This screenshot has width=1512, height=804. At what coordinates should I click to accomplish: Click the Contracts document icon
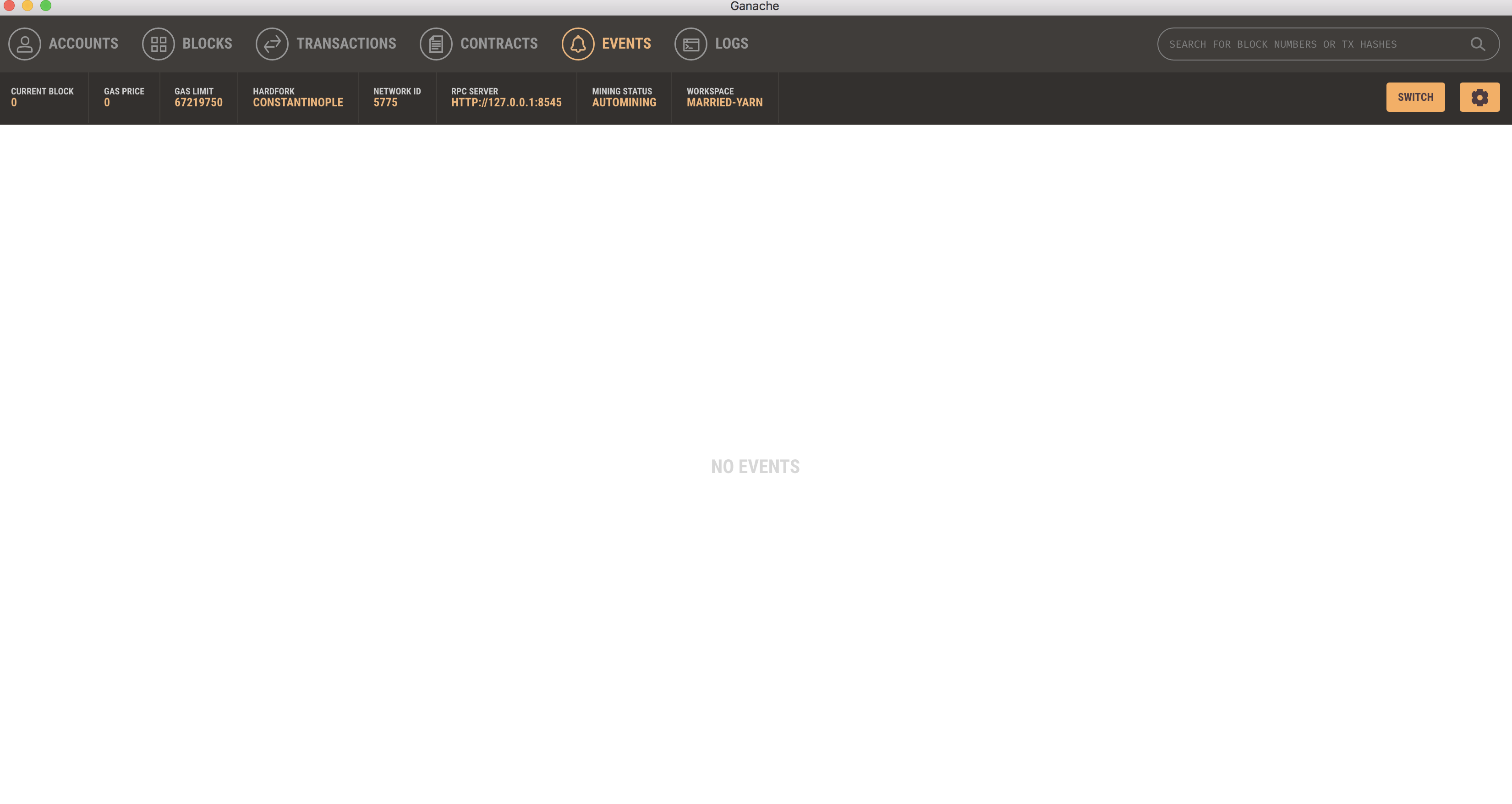click(436, 44)
